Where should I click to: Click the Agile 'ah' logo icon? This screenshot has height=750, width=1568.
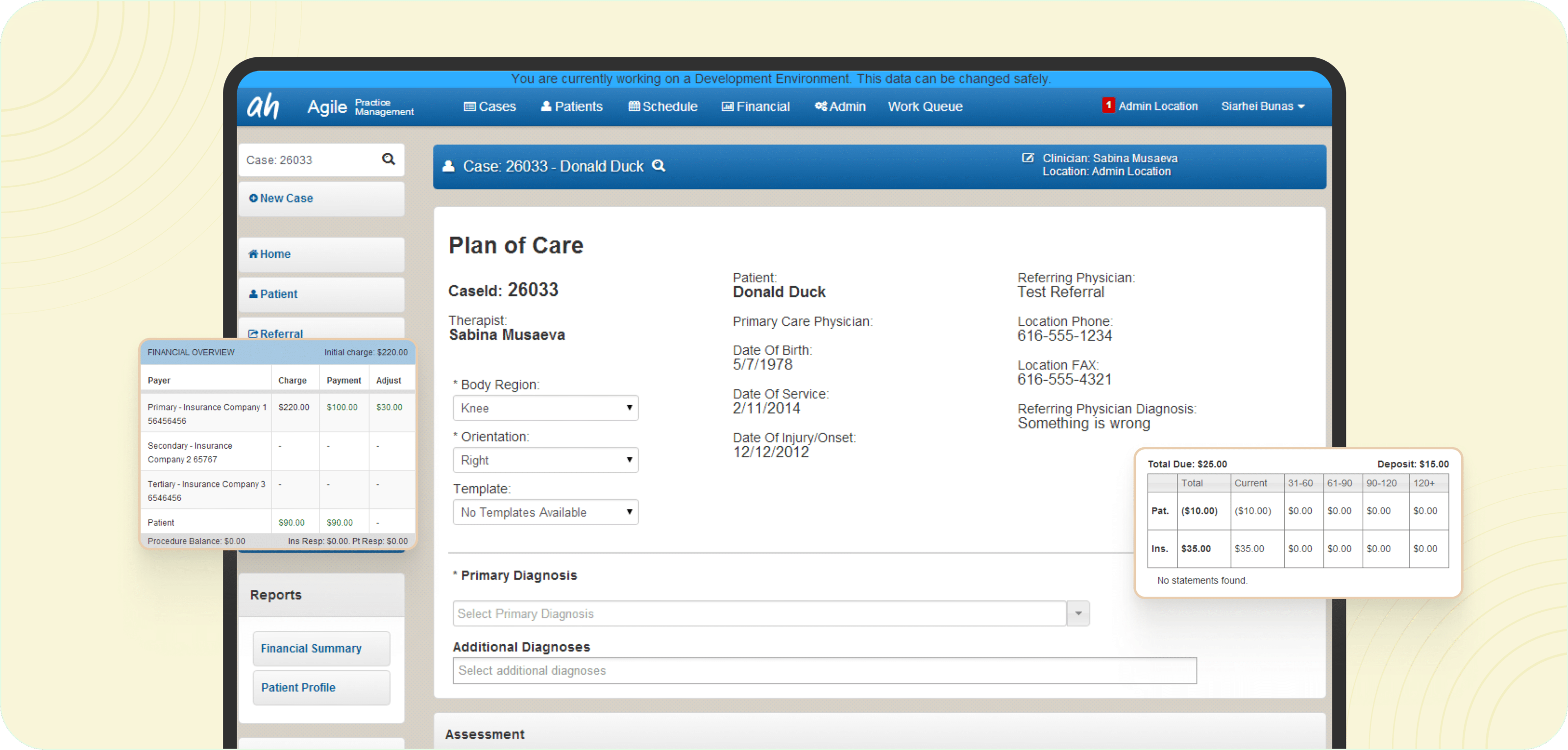pos(263,106)
